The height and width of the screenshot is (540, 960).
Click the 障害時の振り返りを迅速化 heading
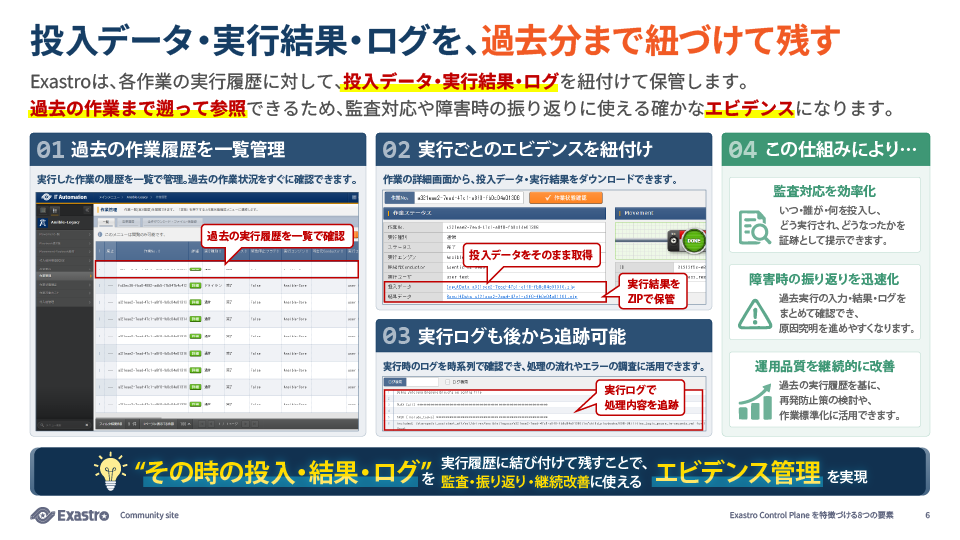click(824, 279)
